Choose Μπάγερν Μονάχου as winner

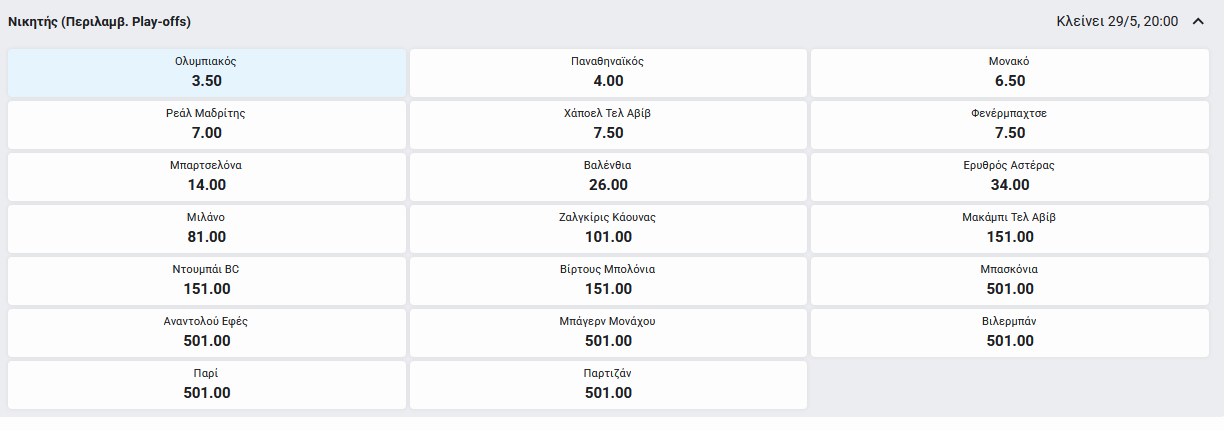[608, 332]
